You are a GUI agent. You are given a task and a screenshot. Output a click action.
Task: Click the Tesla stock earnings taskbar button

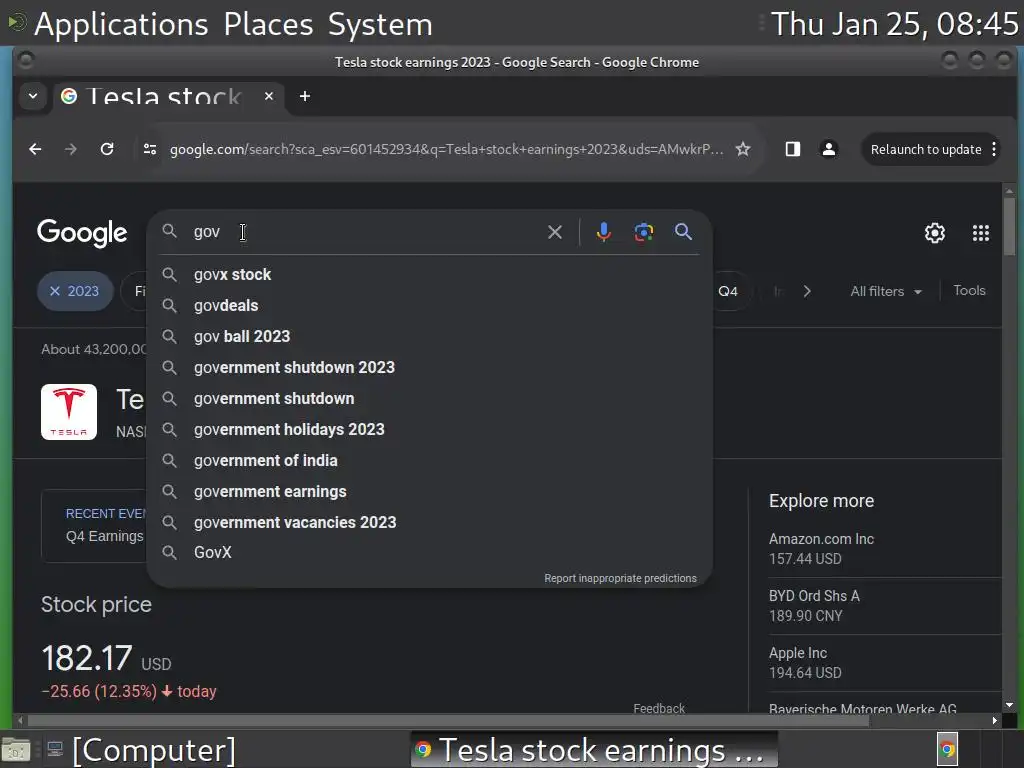(594, 749)
